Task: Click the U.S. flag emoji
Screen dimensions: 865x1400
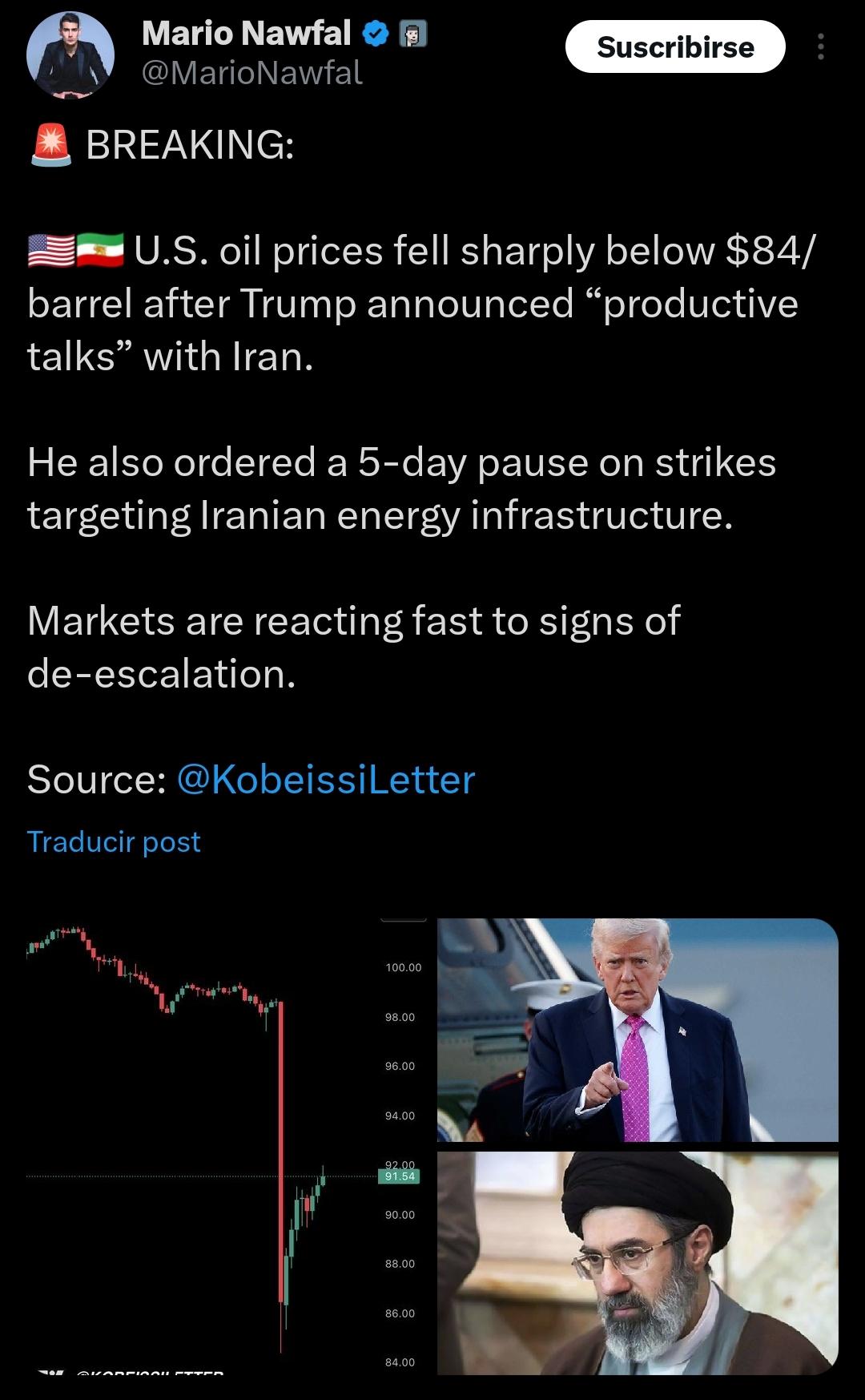Action: coord(51,250)
